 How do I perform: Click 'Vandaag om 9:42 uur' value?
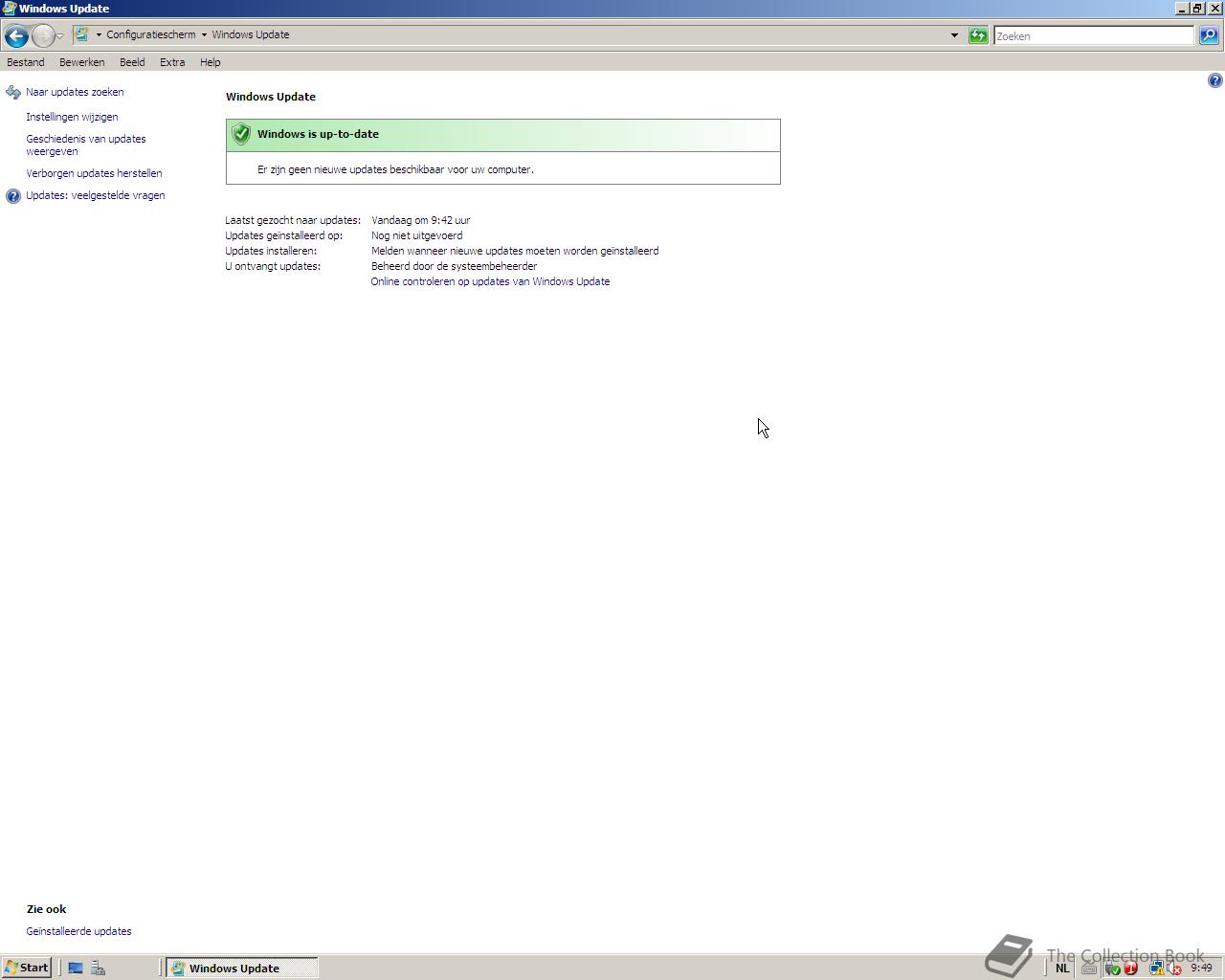[420, 220]
